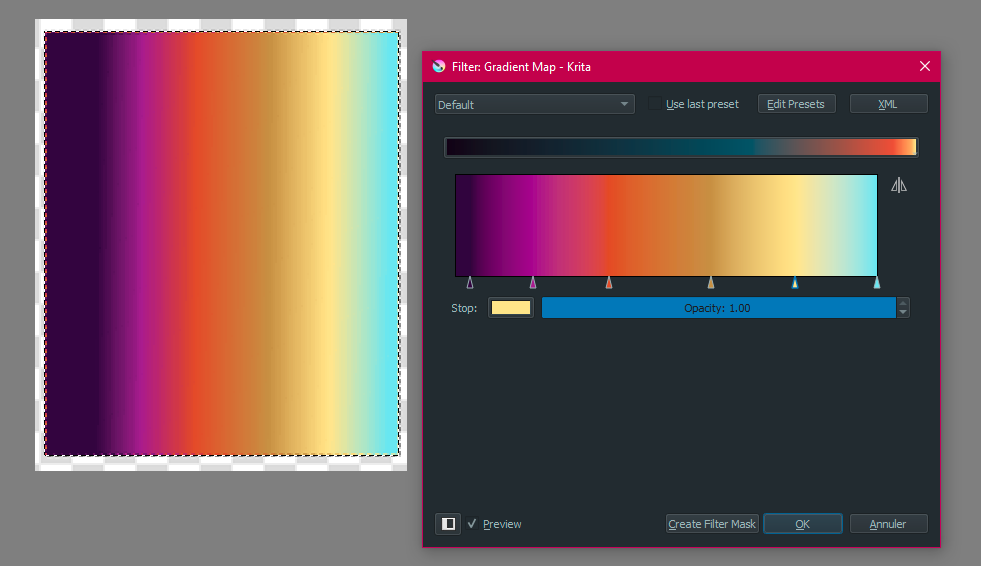Select the tan gradient stop marker

(711, 283)
